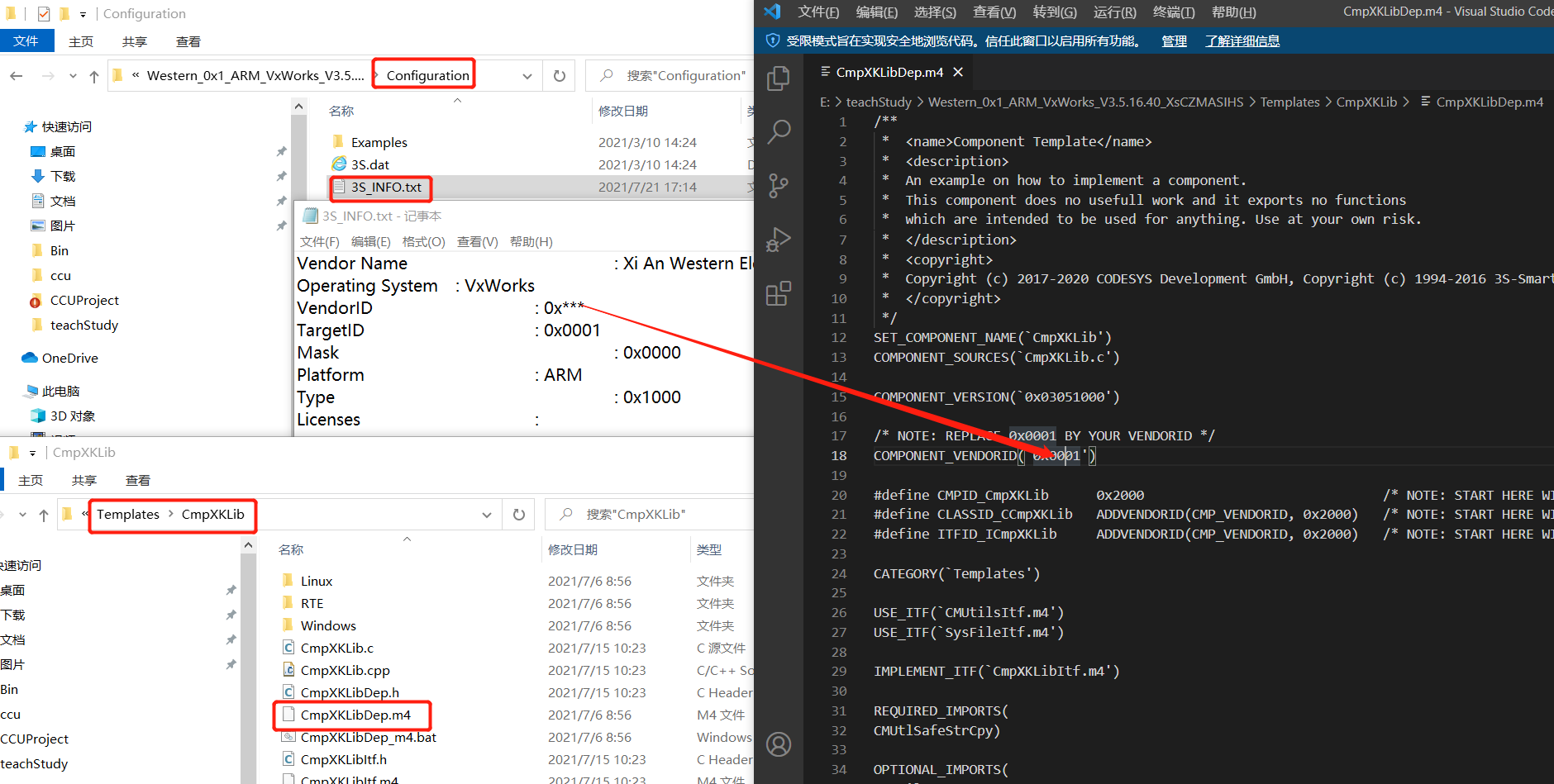The height and width of the screenshot is (784, 1554).
Task: Open the 转到(G) menu in VS Code
Action: click(1055, 12)
